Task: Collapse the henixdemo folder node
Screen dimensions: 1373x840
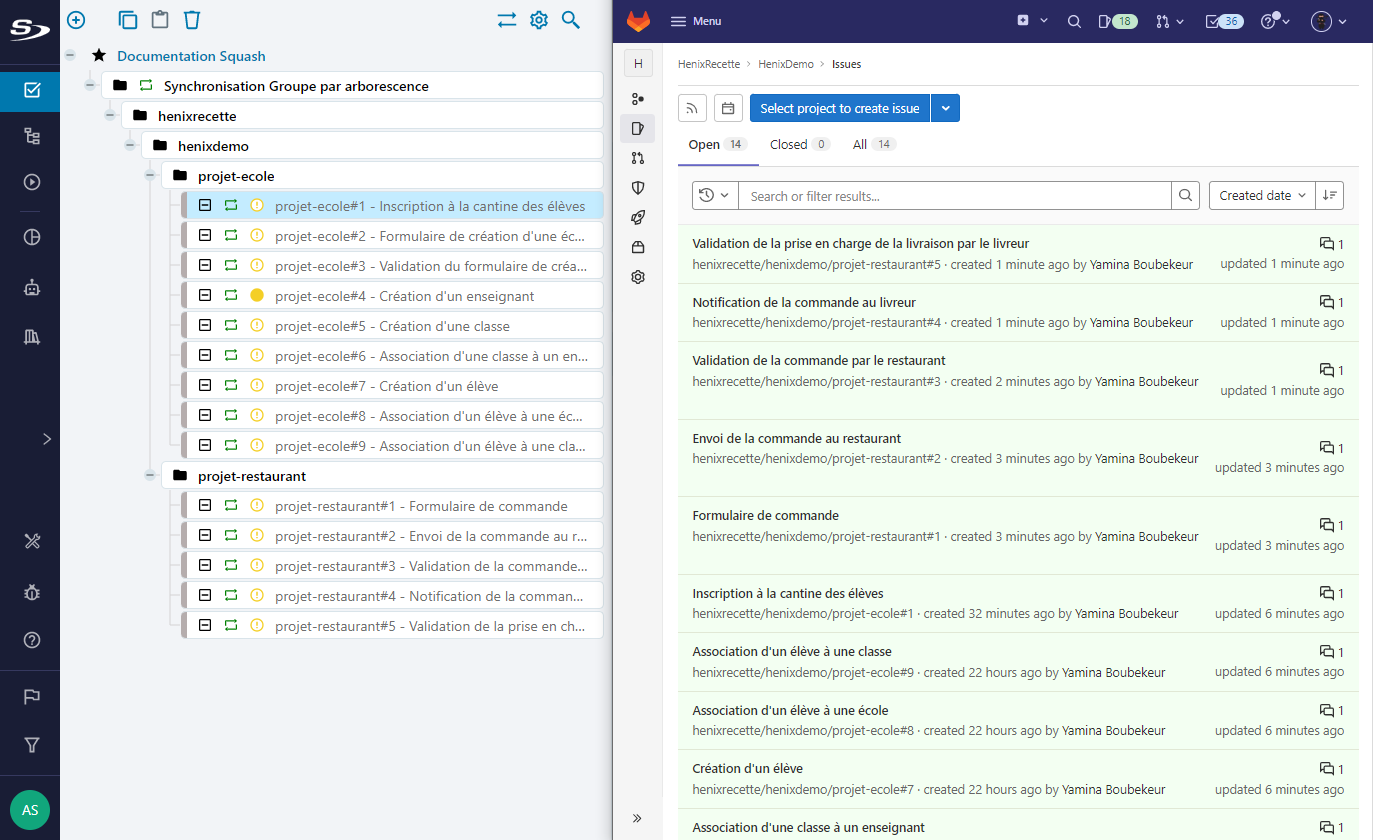Action: pyautogui.click(x=129, y=143)
